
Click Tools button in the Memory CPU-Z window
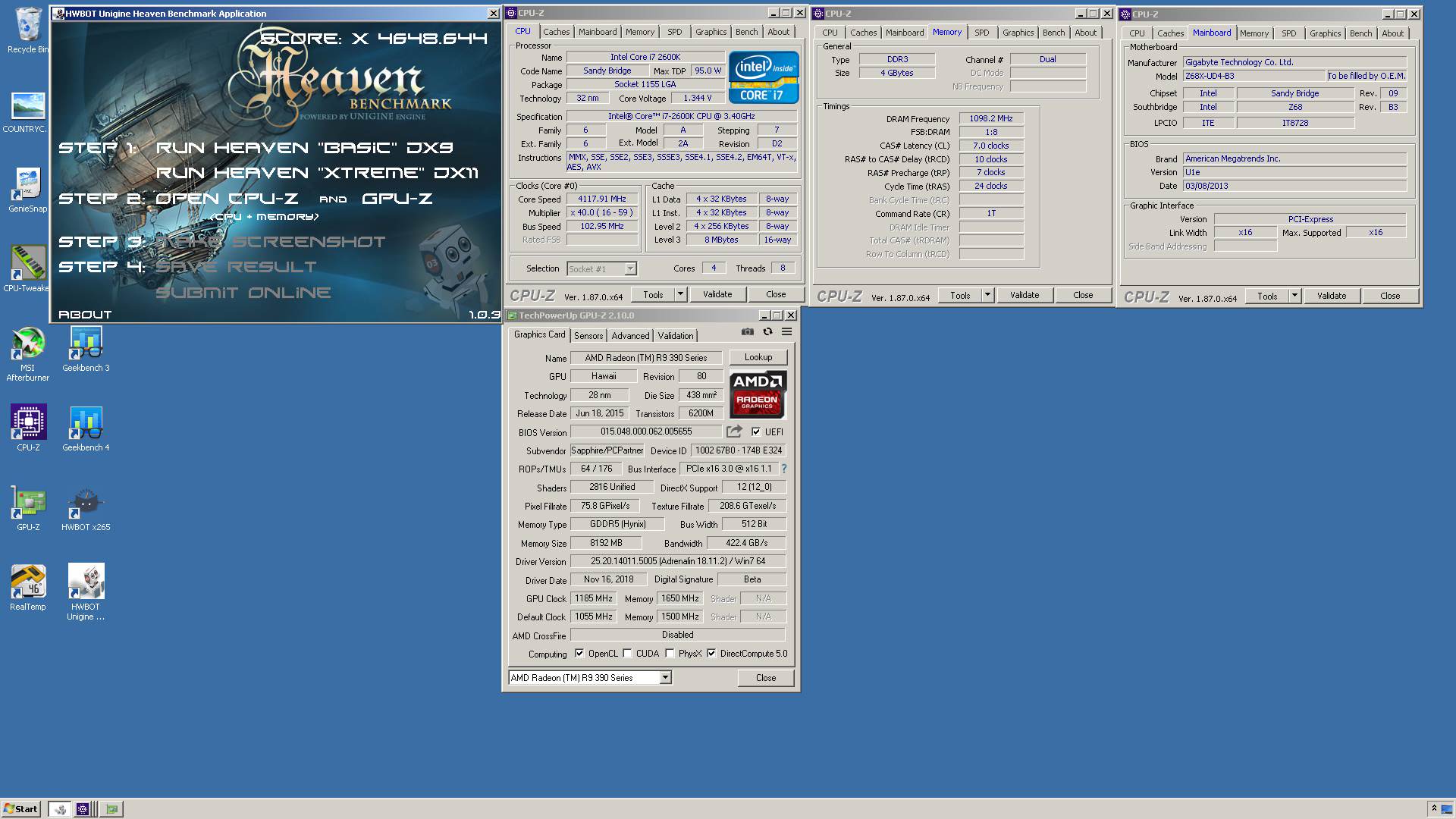coord(960,295)
